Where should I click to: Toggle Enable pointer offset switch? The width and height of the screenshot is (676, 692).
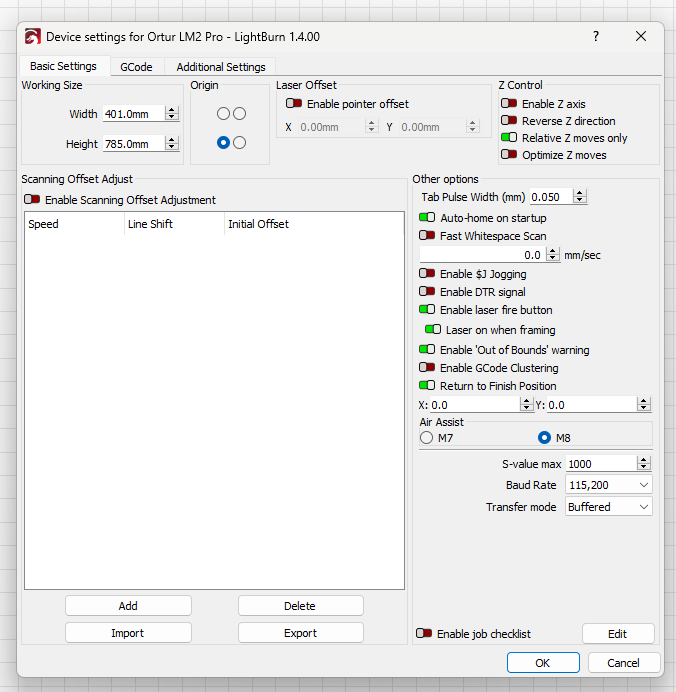coord(294,104)
